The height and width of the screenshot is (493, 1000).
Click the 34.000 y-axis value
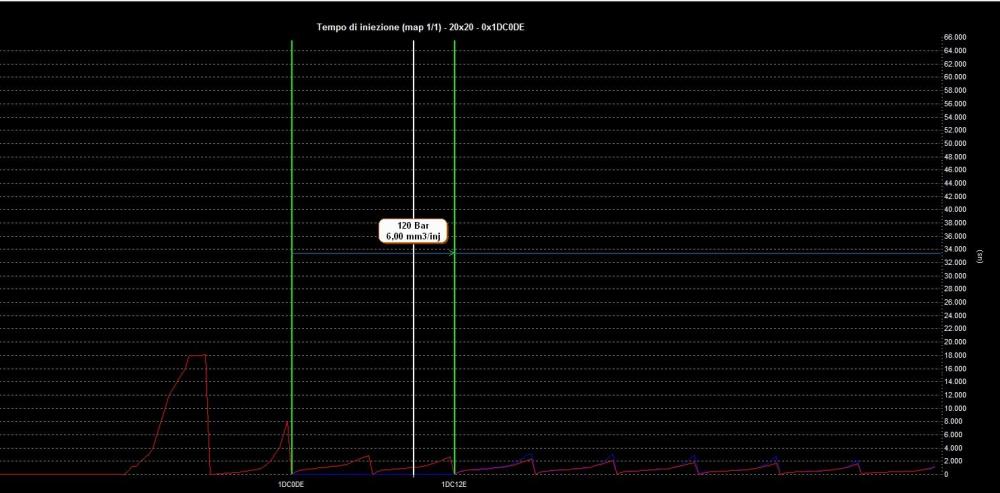click(x=955, y=249)
